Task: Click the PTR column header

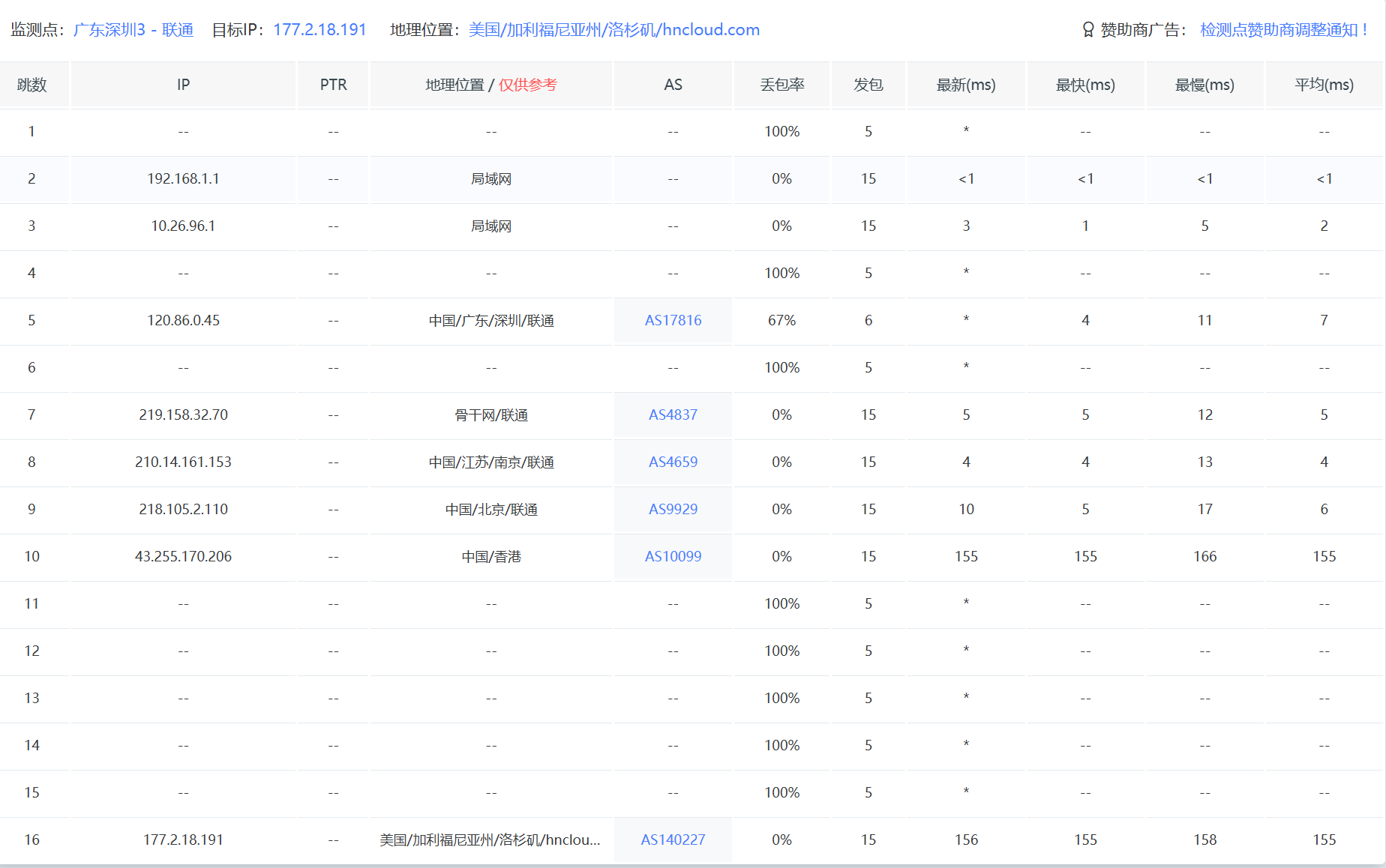Action: coord(333,85)
